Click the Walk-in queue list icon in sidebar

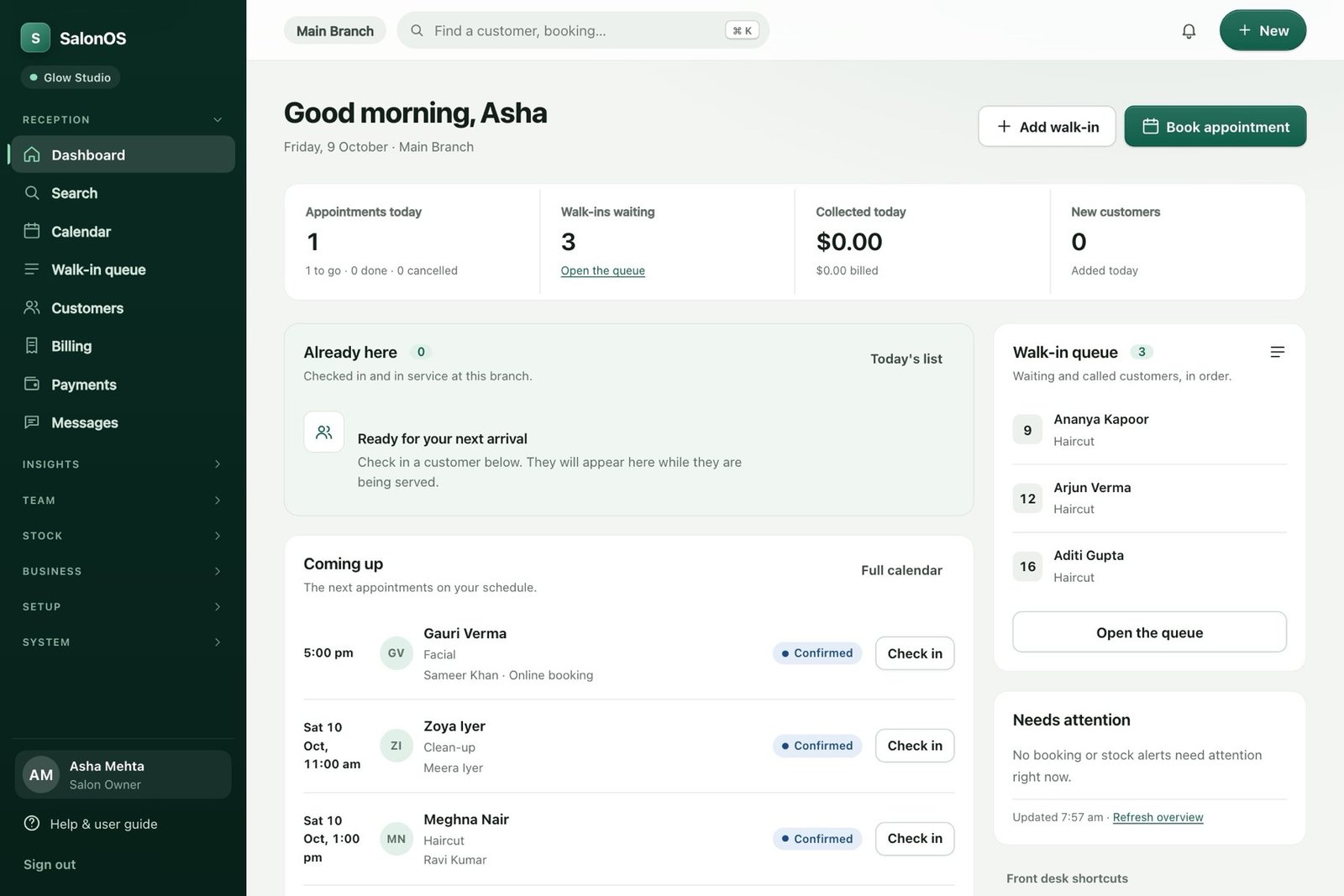click(32, 270)
